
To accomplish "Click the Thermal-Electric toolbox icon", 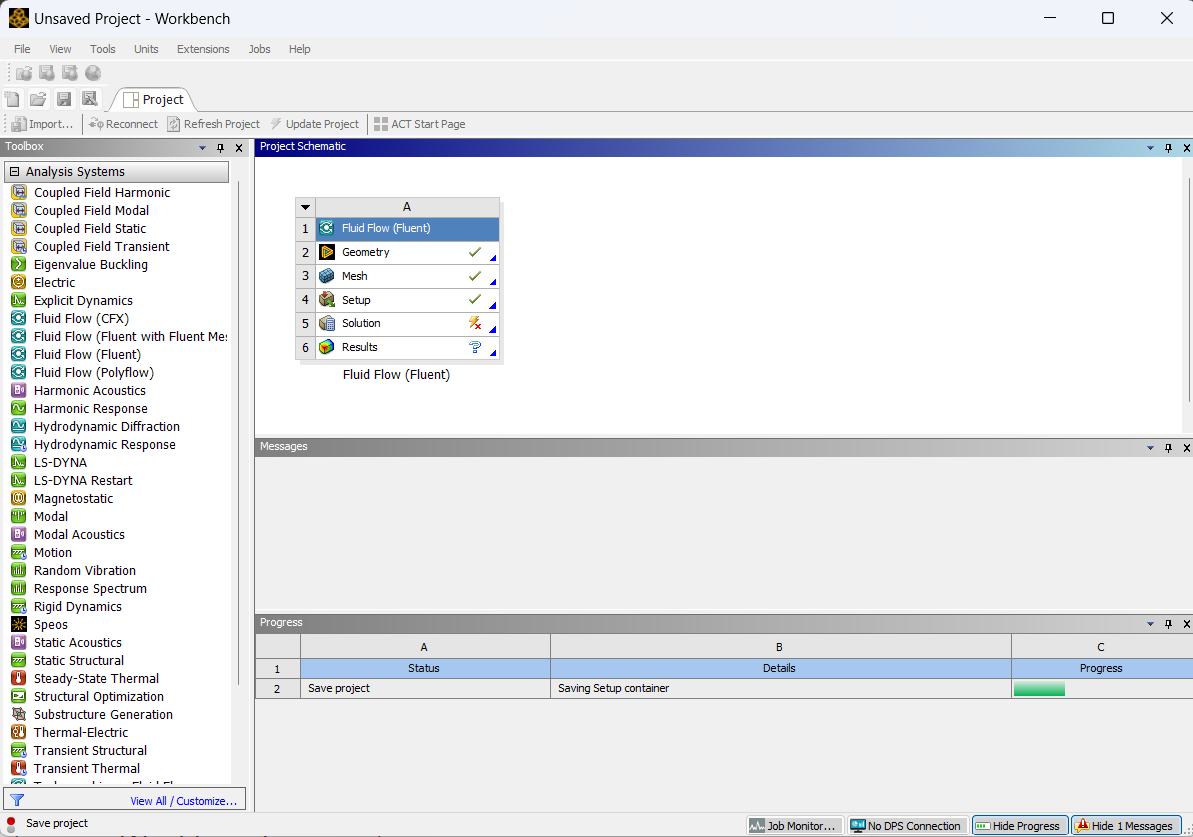I will coord(19,732).
